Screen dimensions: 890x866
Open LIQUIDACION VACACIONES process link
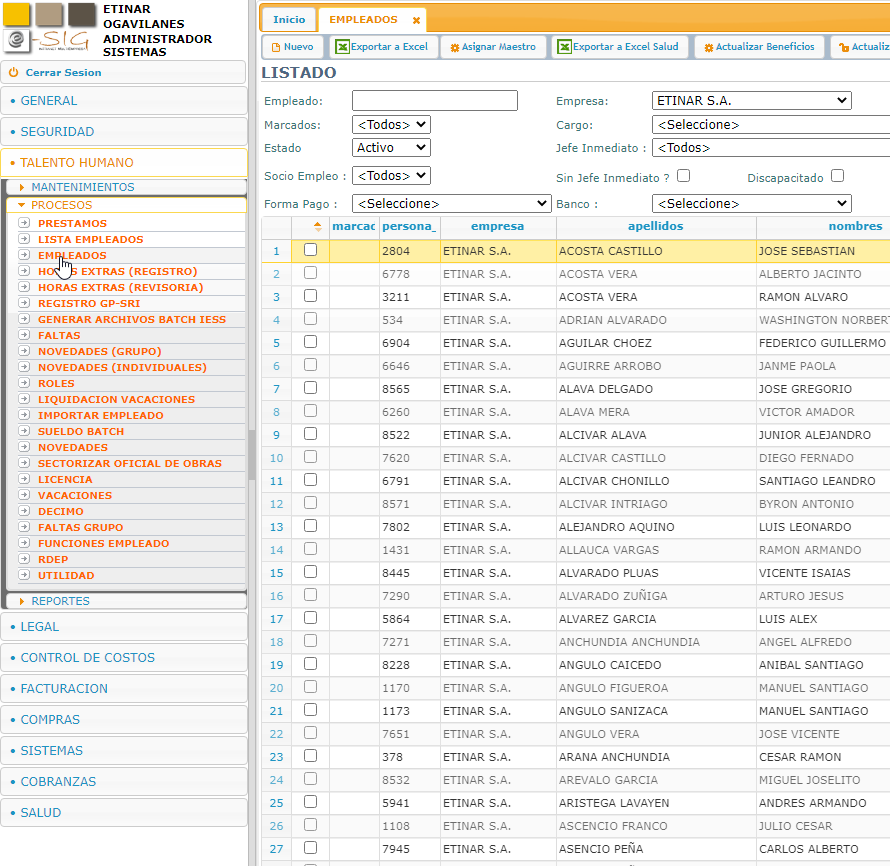tap(116, 400)
